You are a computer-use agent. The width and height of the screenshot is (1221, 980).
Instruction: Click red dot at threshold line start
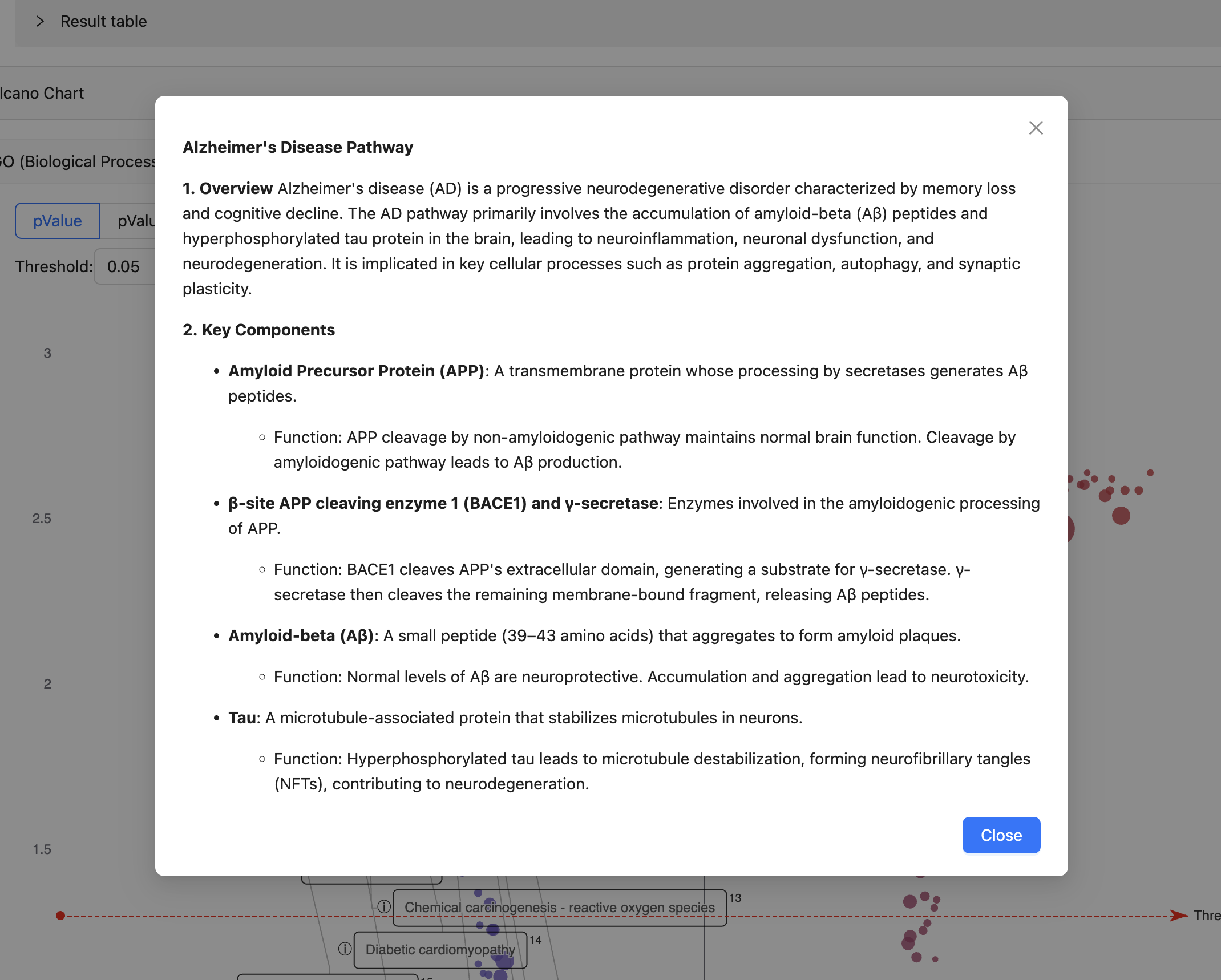(60, 916)
